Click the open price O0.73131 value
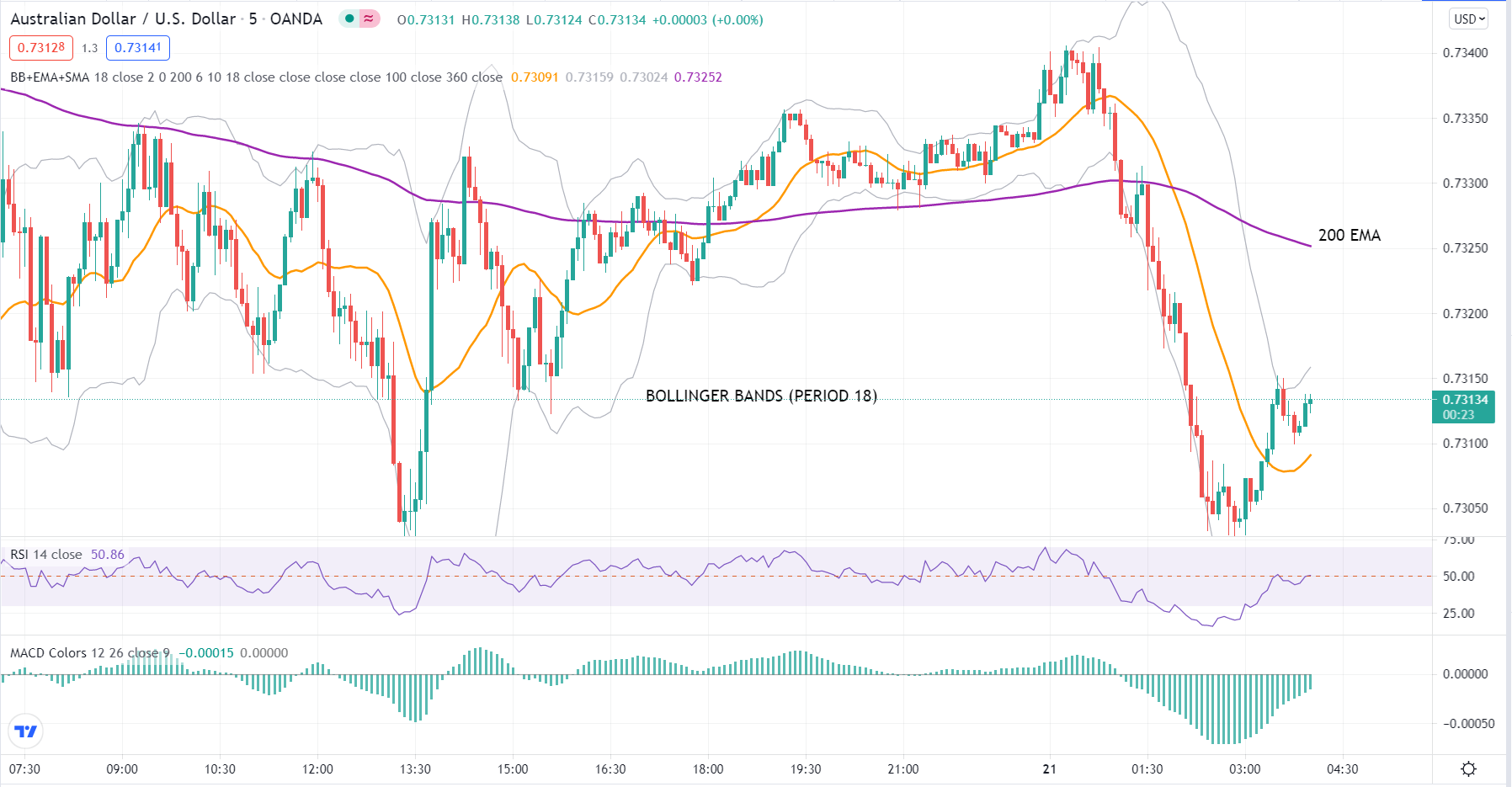 (426, 19)
